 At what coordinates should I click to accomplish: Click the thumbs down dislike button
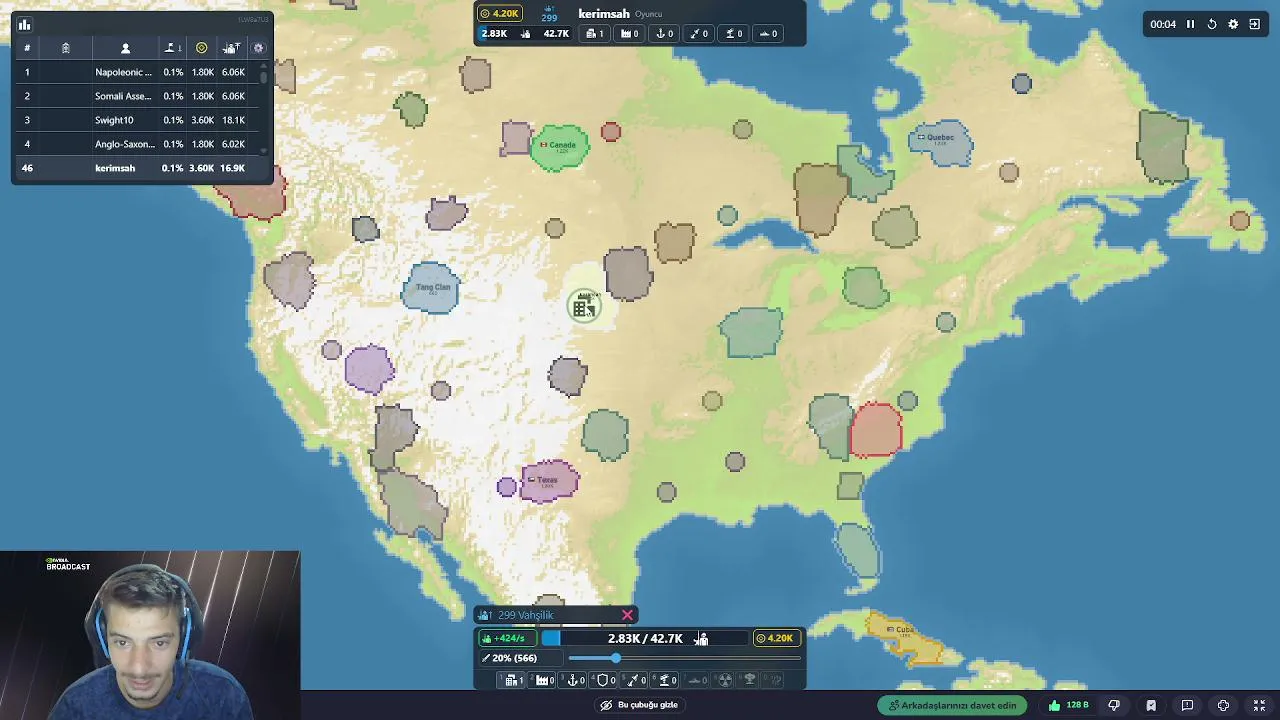coord(1114,705)
